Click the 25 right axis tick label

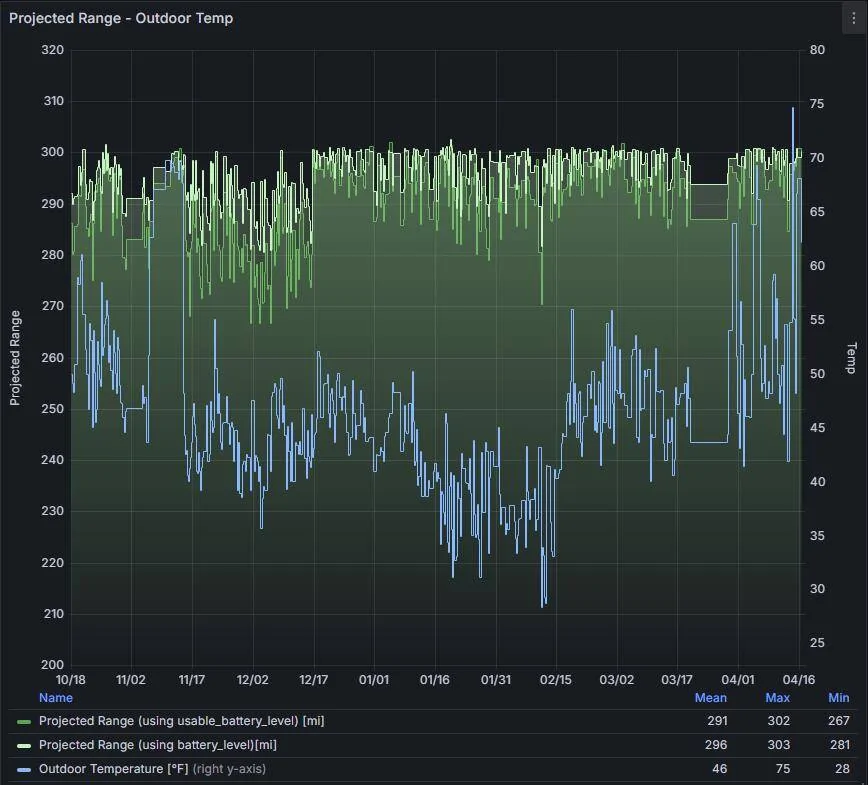tap(817, 643)
